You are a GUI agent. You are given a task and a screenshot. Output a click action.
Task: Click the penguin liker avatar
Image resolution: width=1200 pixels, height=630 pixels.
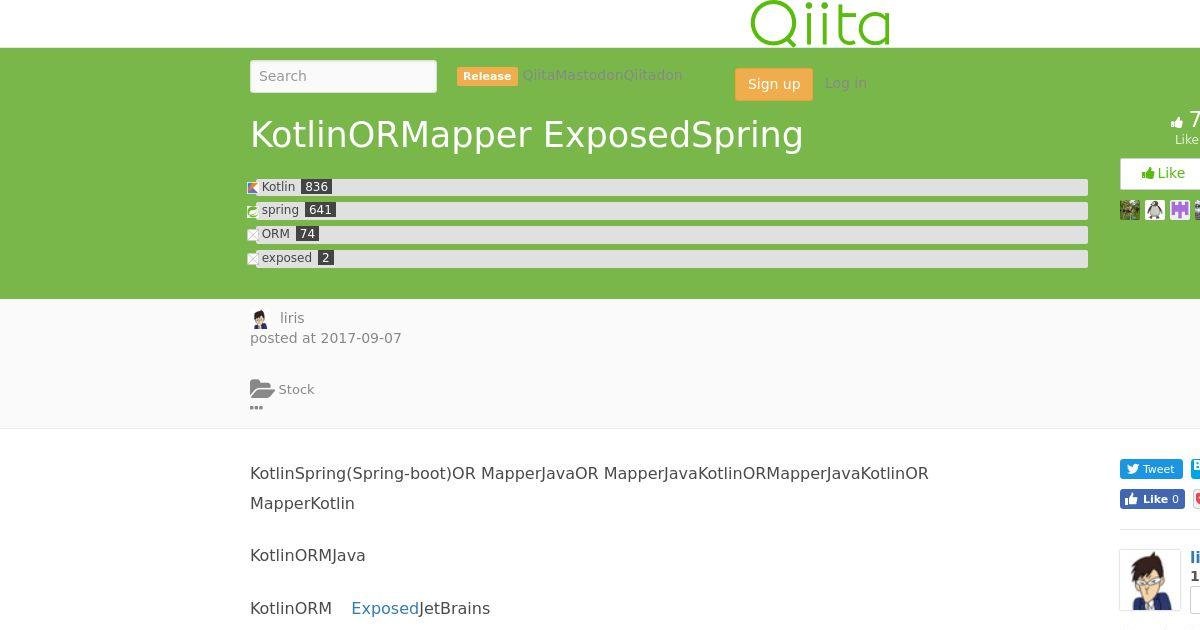tap(1155, 210)
